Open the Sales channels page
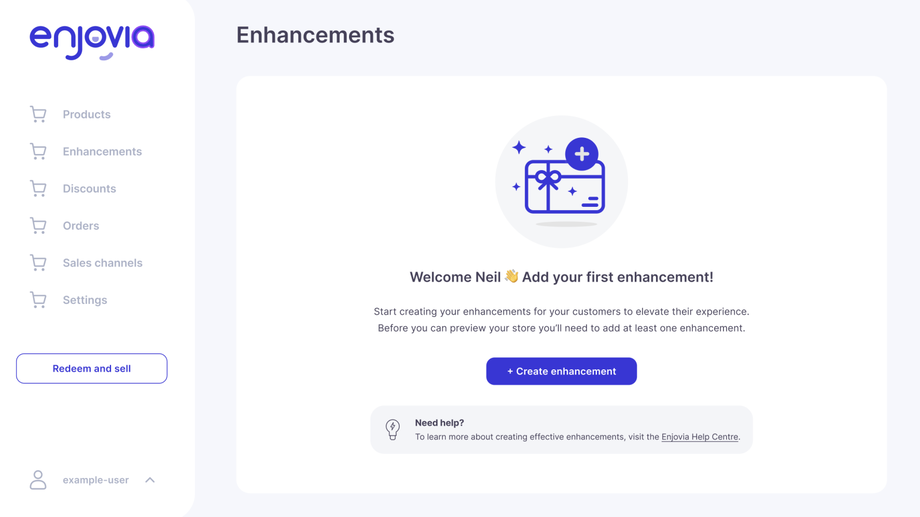This screenshot has width=920, height=517. tap(102, 263)
